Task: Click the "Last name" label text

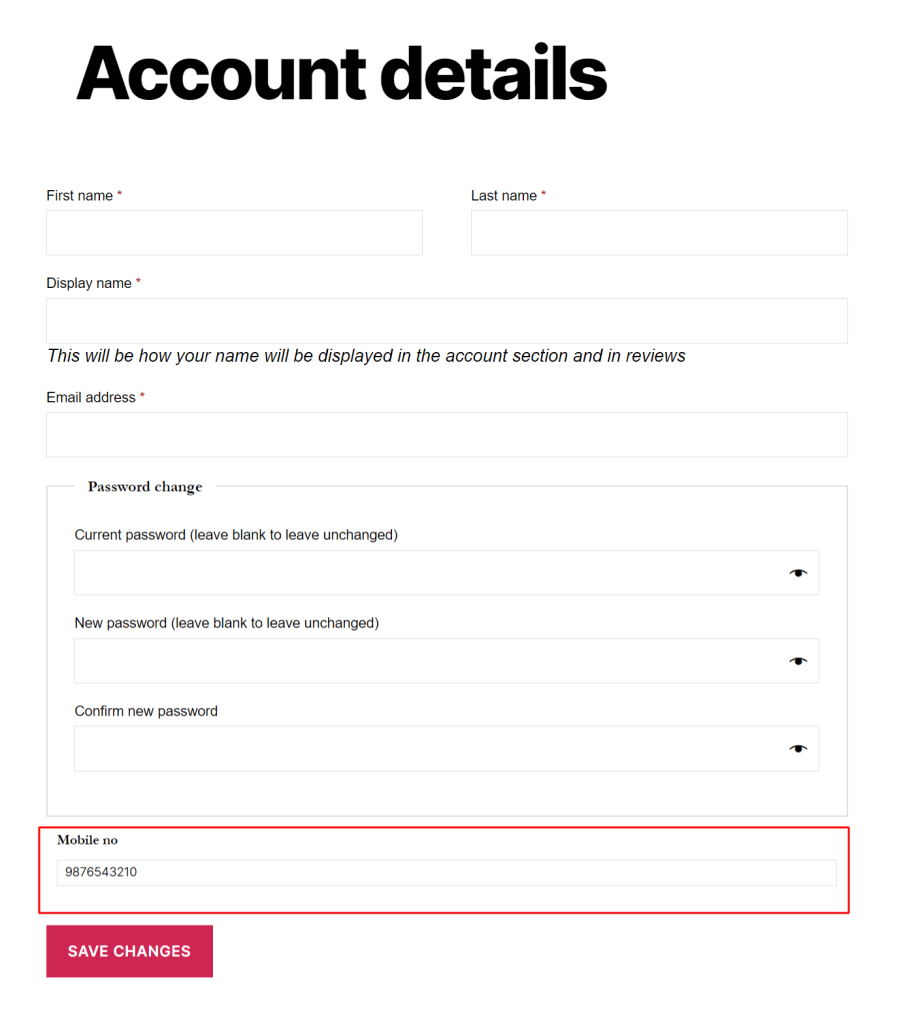Action: tap(504, 196)
